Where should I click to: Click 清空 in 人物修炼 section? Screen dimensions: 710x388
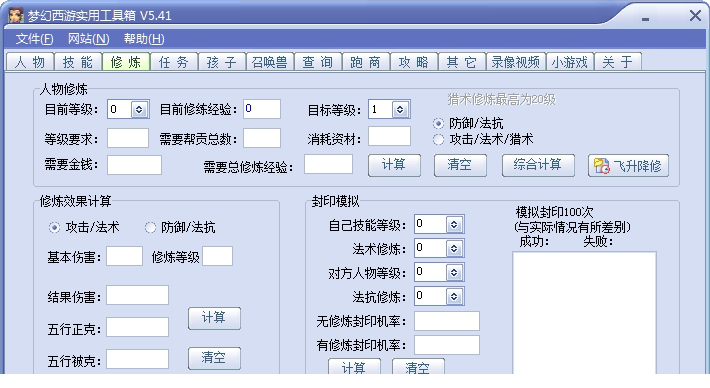pyautogui.click(x=460, y=165)
